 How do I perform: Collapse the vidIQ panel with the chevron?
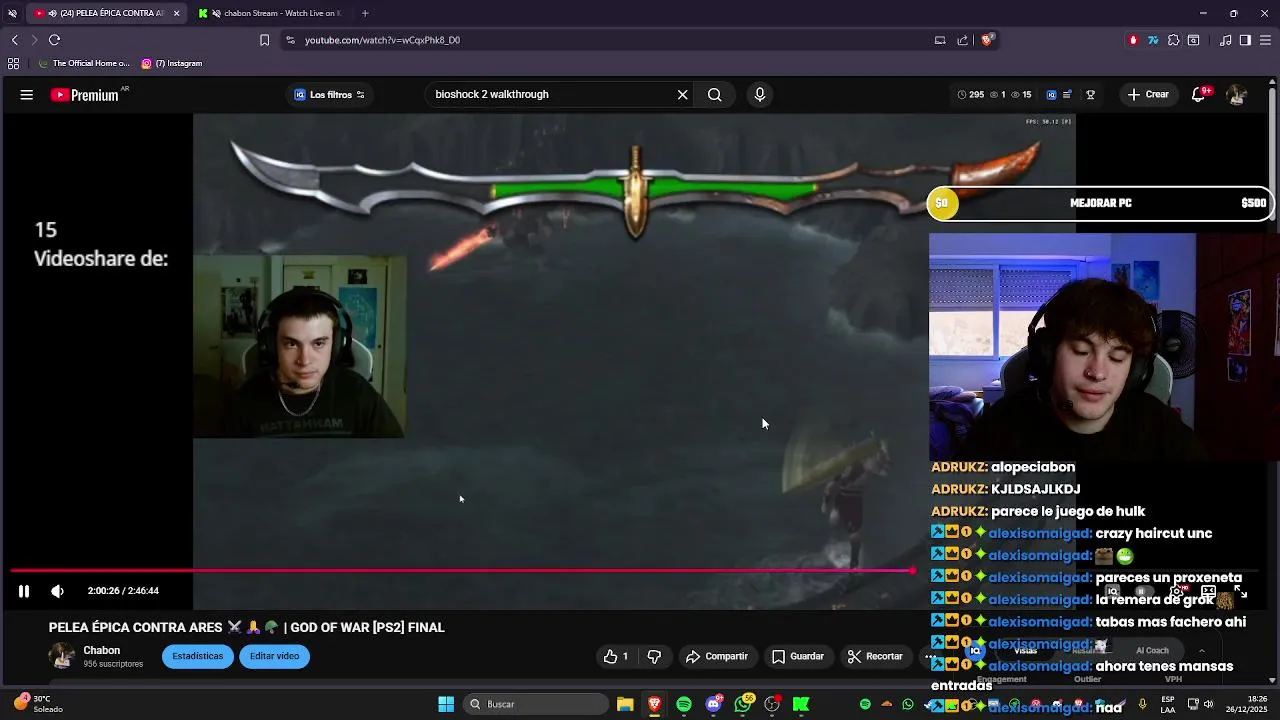(x=1201, y=651)
